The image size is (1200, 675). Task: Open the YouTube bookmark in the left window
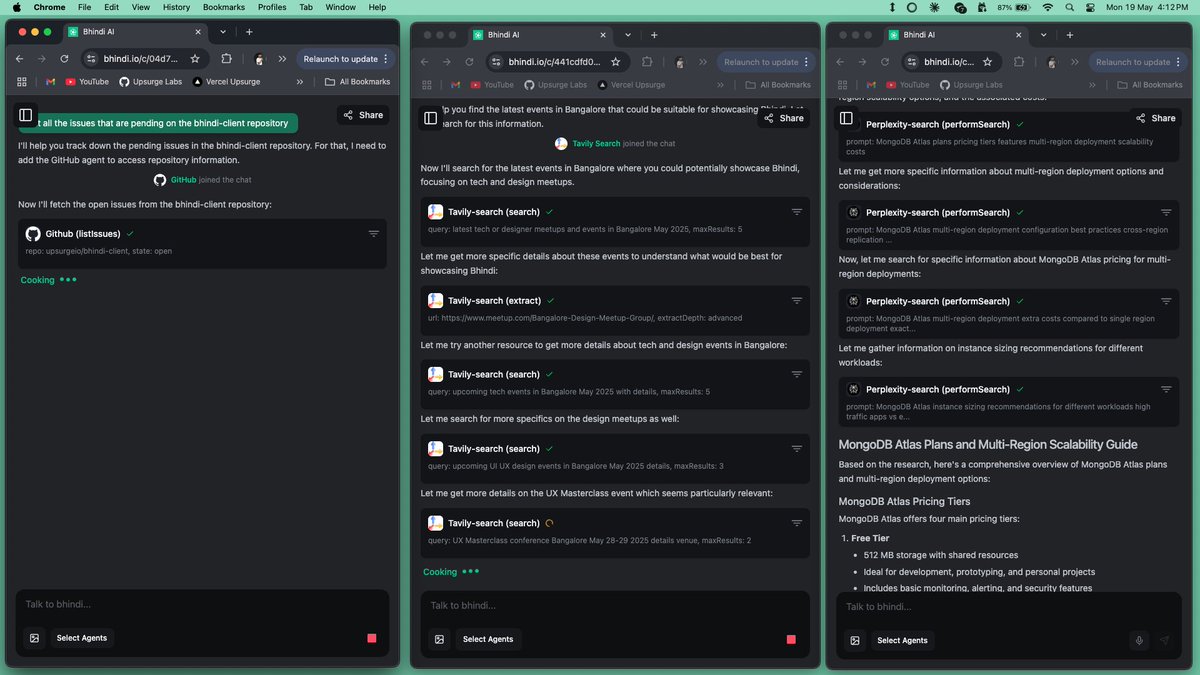click(x=87, y=82)
